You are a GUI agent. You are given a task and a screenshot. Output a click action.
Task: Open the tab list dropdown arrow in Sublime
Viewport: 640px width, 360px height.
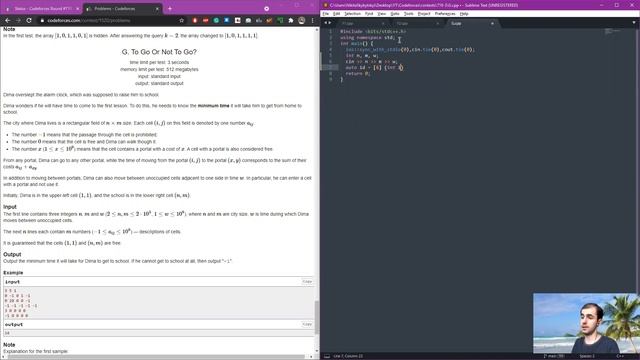634,23
